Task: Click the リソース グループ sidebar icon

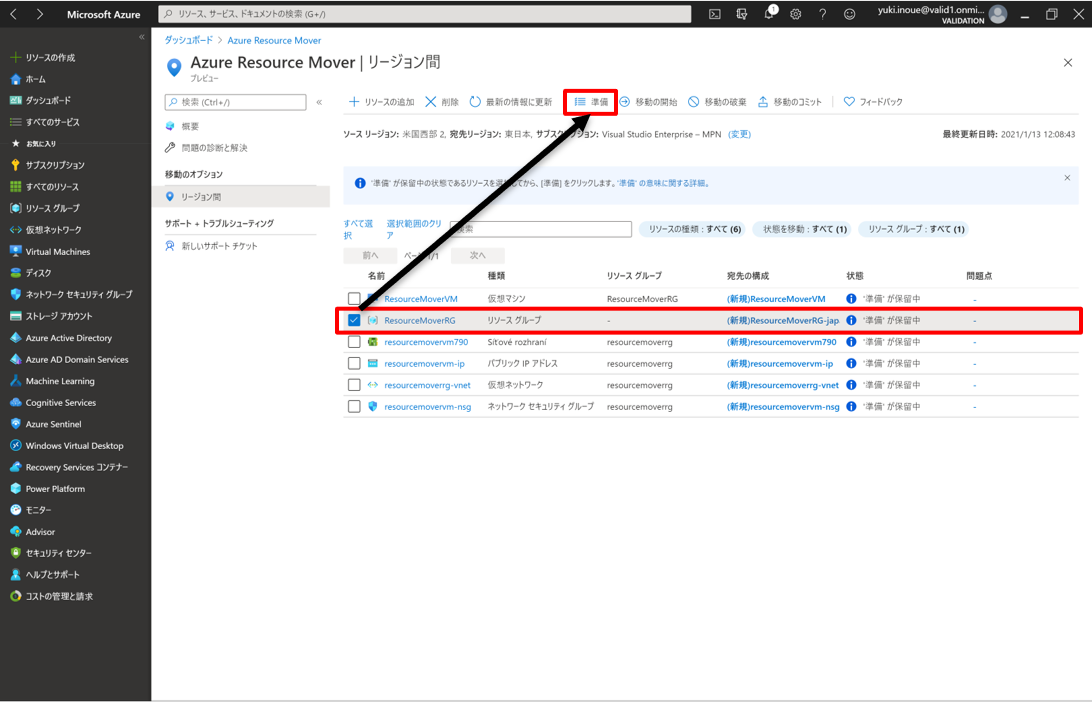Action: 16,208
